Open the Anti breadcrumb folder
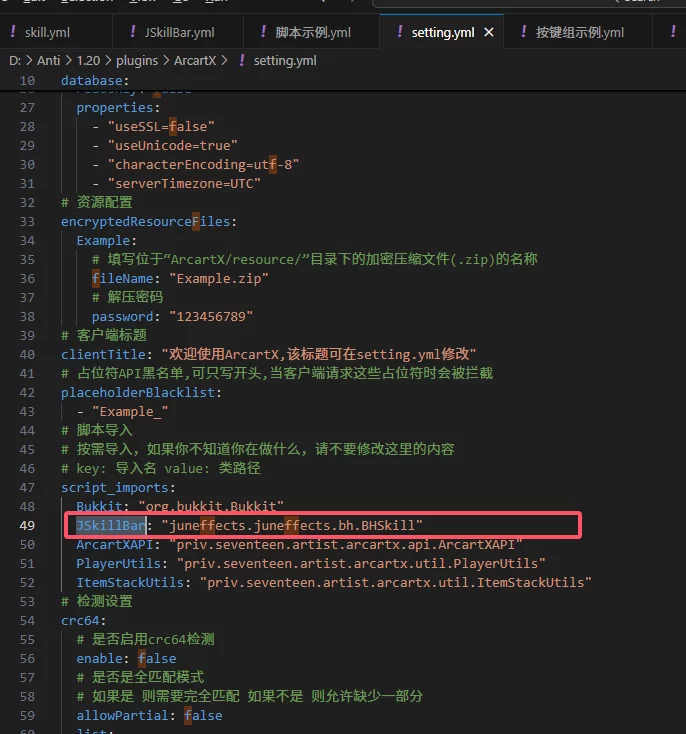 coord(49,60)
